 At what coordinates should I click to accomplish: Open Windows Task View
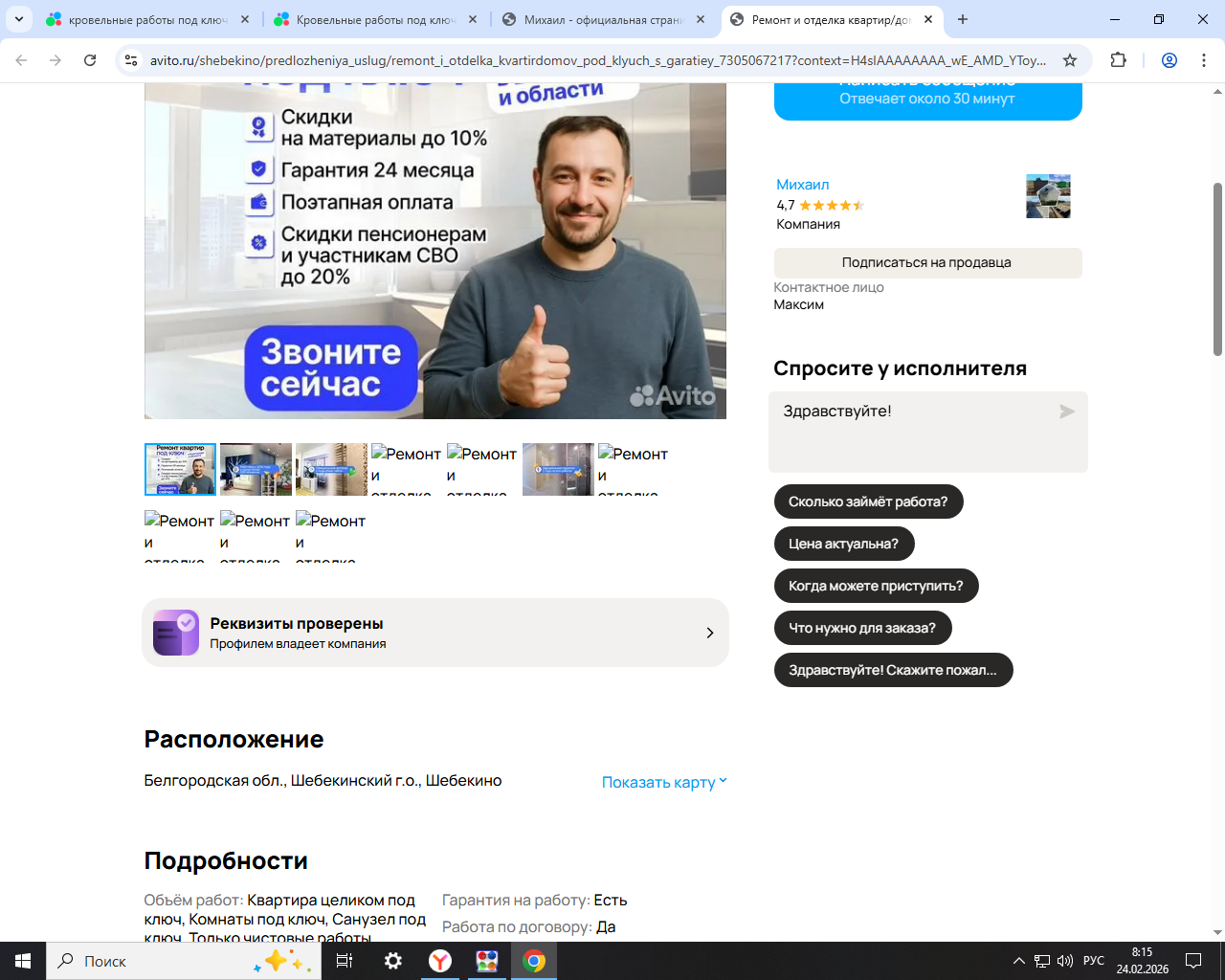[345, 961]
